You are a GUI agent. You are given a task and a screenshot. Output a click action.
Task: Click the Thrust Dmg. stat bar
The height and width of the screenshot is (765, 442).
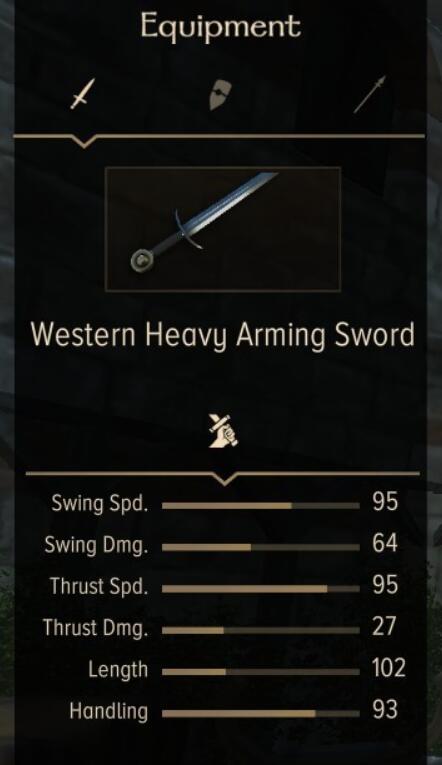point(261,630)
